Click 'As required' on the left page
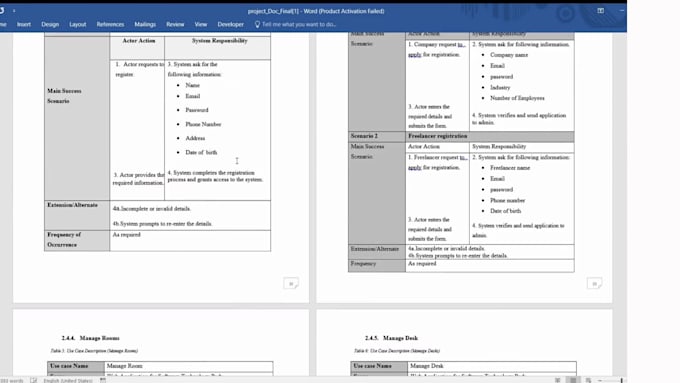The image size is (680, 383). point(127,235)
